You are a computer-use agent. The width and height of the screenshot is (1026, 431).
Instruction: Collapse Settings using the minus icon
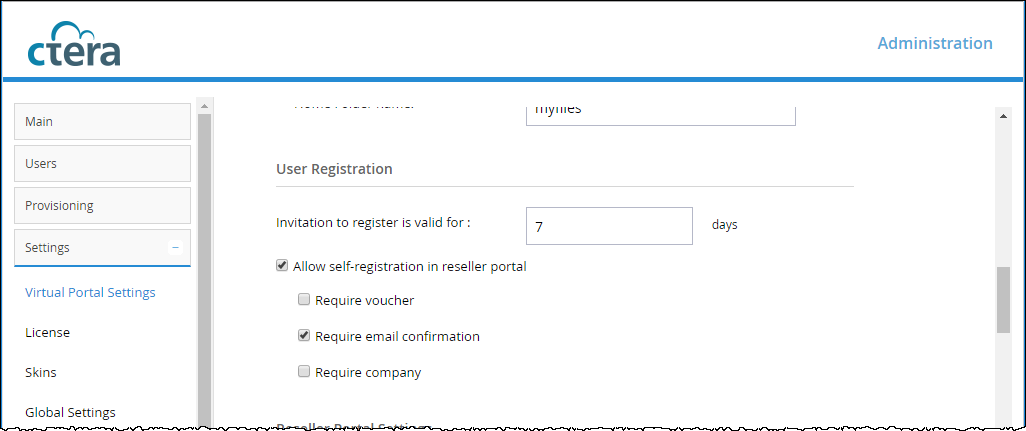(175, 247)
